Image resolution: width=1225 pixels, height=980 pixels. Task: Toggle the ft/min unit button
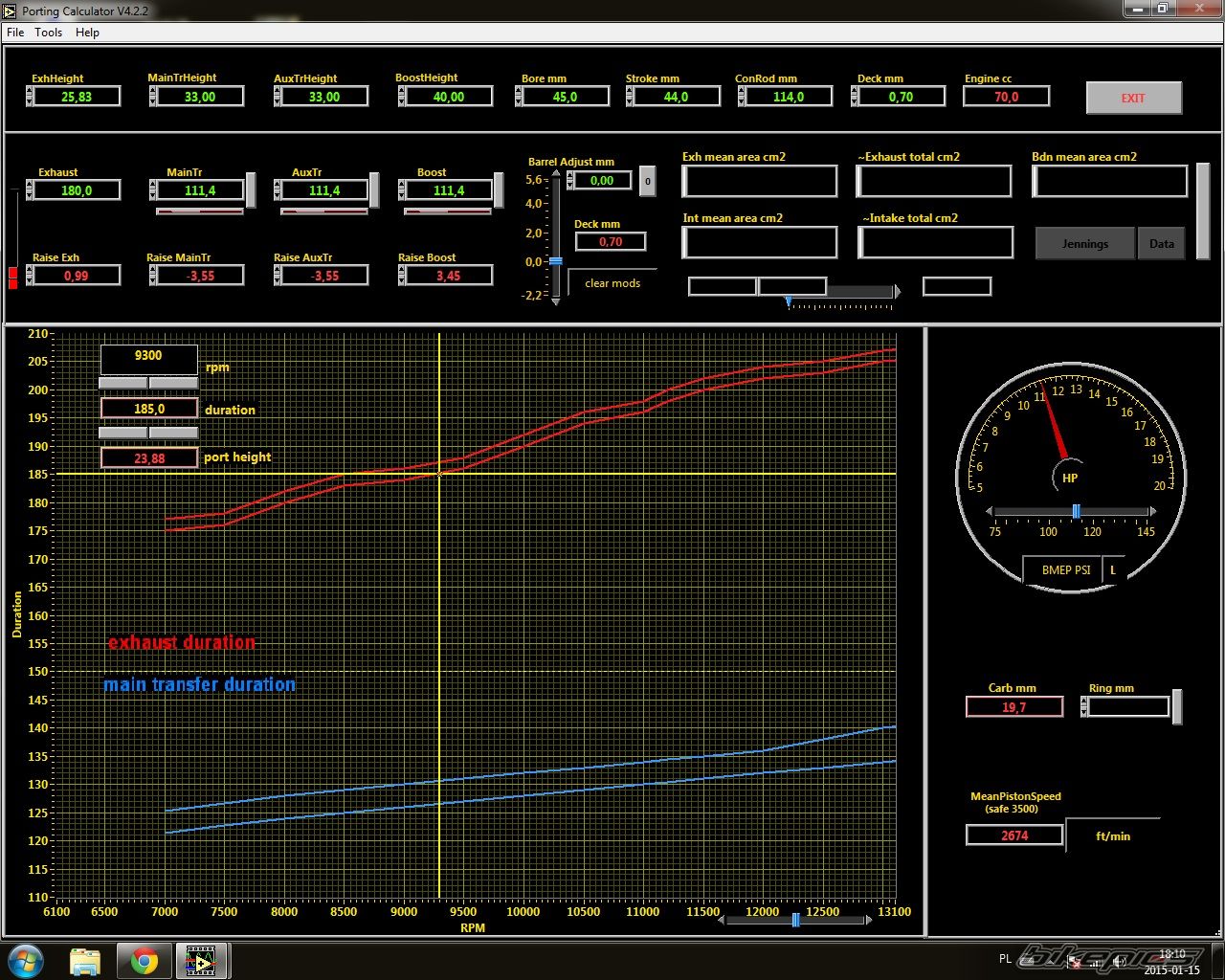pyautogui.click(x=1113, y=835)
